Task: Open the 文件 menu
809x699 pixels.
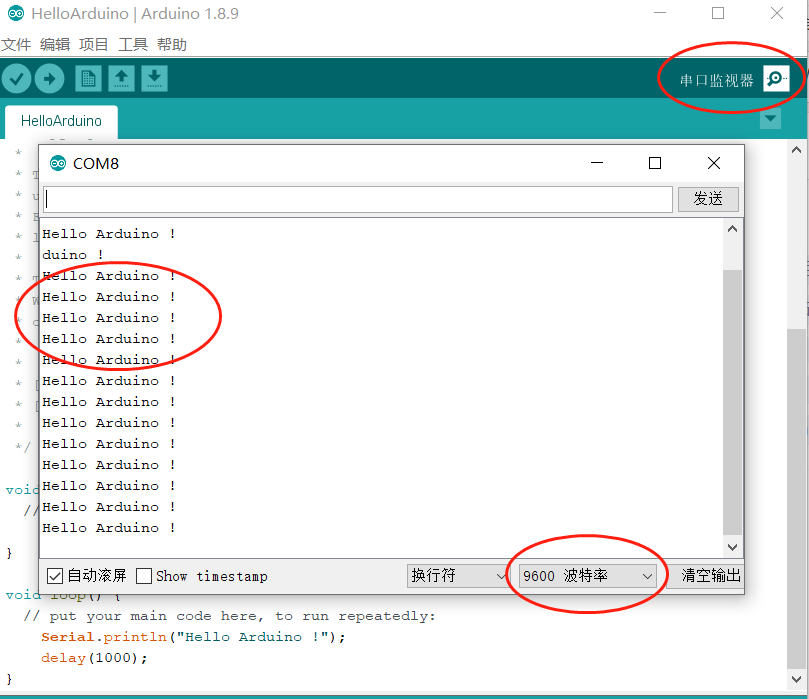Action: (16, 44)
